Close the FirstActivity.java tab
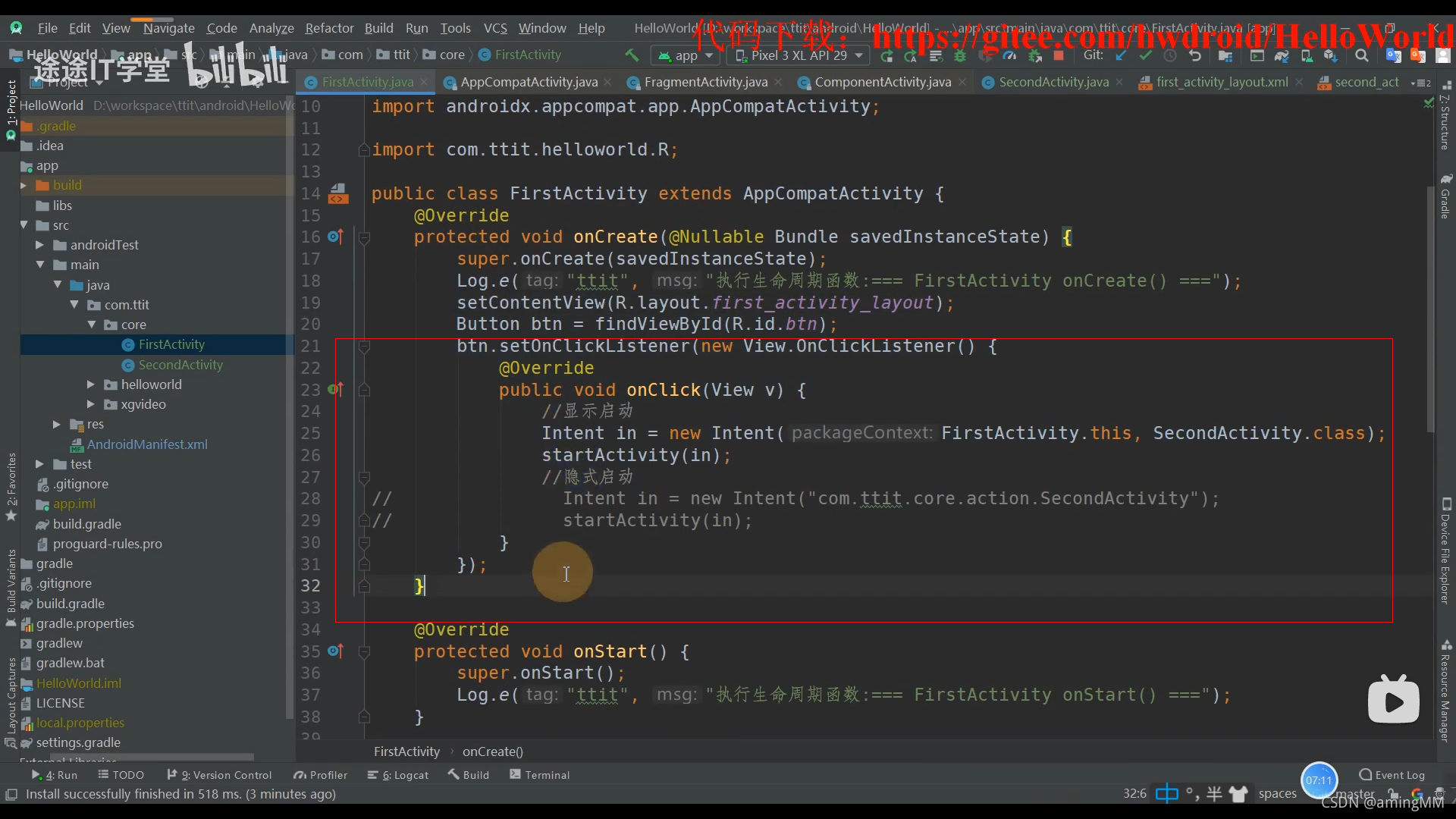This screenshot has height=819, width=1456. (424, 82)
